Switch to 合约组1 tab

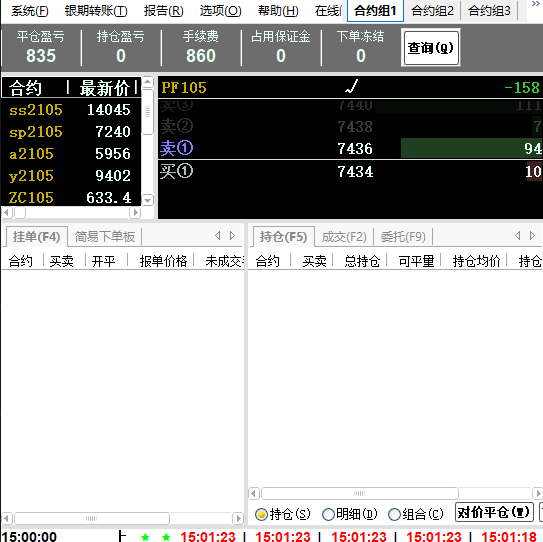click(375, 11)
